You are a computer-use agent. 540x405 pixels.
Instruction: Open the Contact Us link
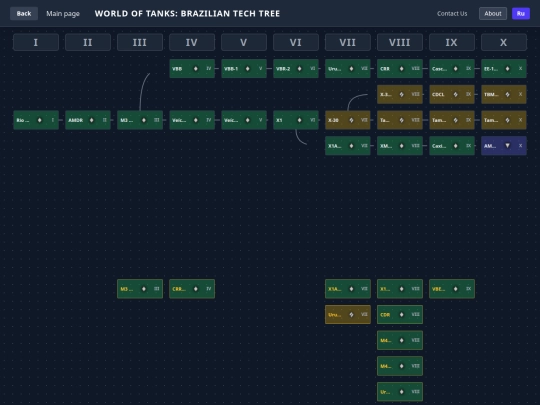click(x=452, y=13)
